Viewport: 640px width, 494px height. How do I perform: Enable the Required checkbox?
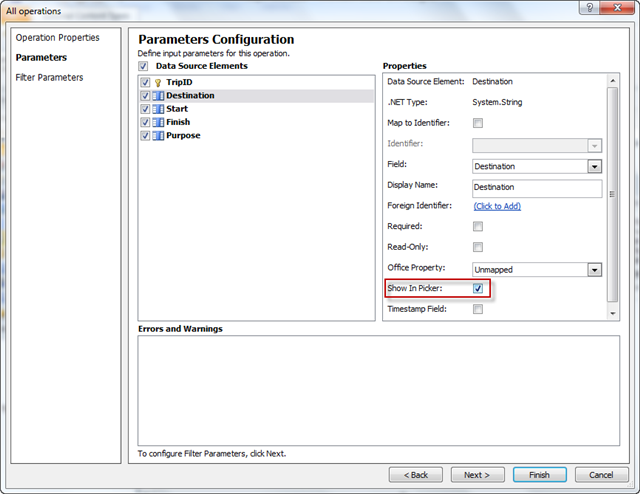[x=478, y=226]
